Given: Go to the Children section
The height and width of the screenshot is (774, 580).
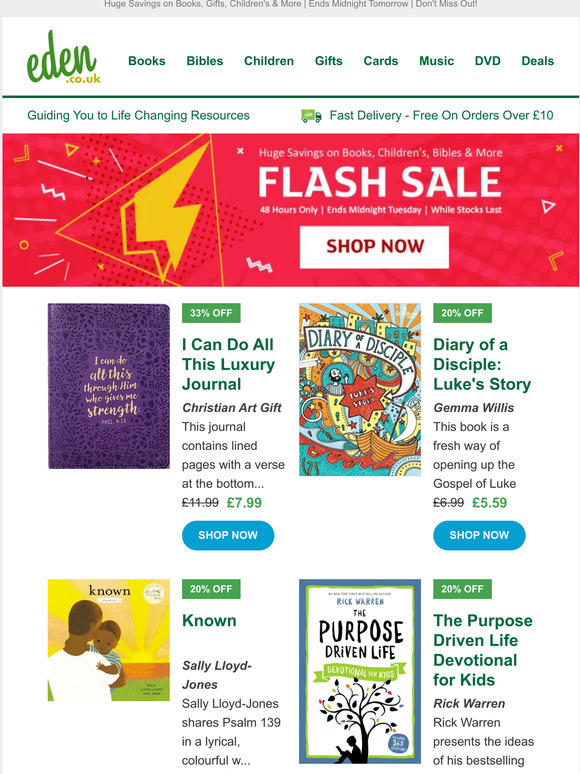Looking at the screenshot, I should pyautogui.click(x=269, y=61).
